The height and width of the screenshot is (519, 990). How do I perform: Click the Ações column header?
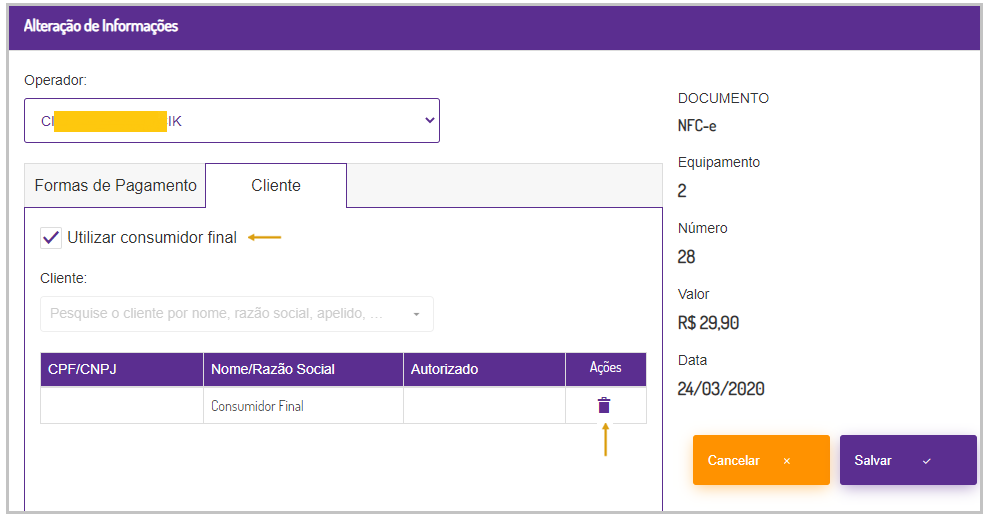coord(605,369)
